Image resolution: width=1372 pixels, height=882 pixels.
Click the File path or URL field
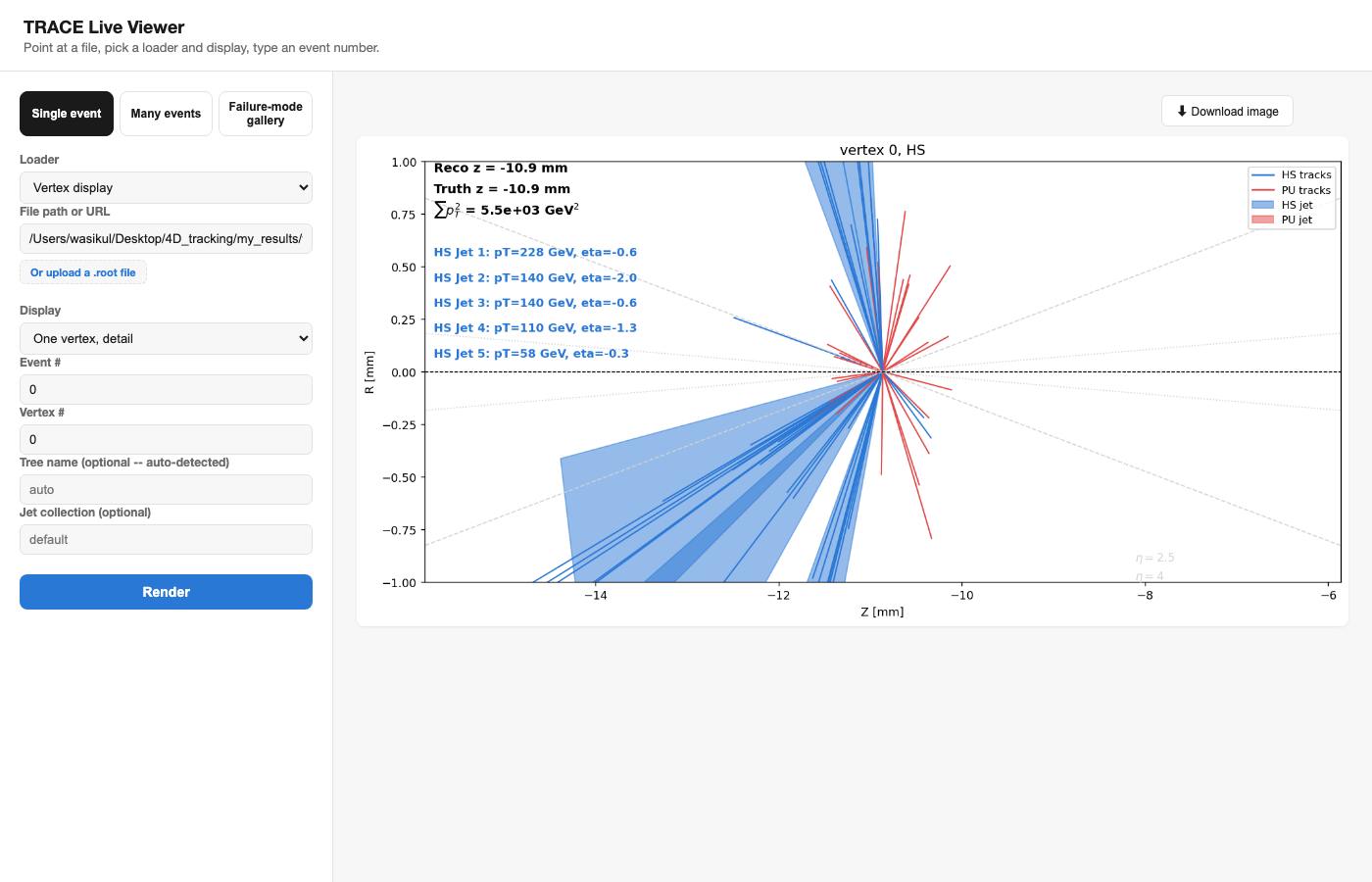pyautogui.click(x=166, y=238)
